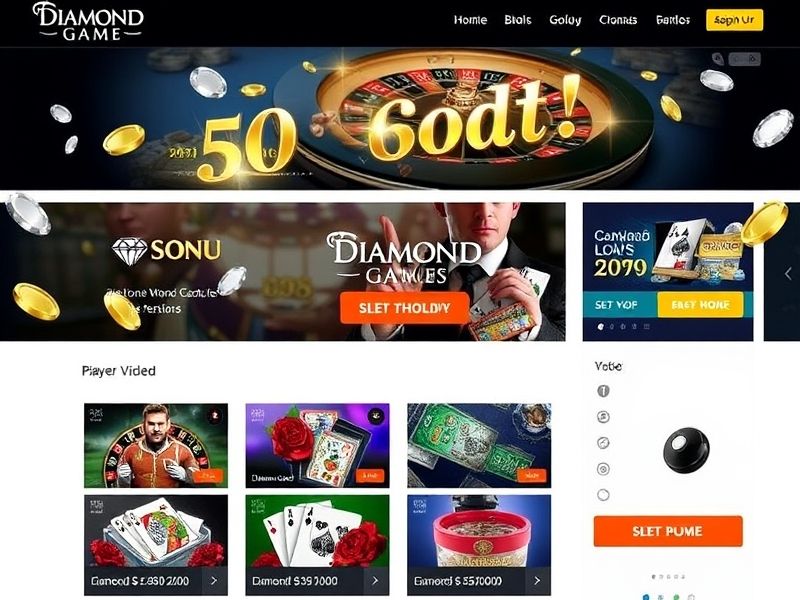
Task: Click the second round icon under Votie
Action: [603, 417]
